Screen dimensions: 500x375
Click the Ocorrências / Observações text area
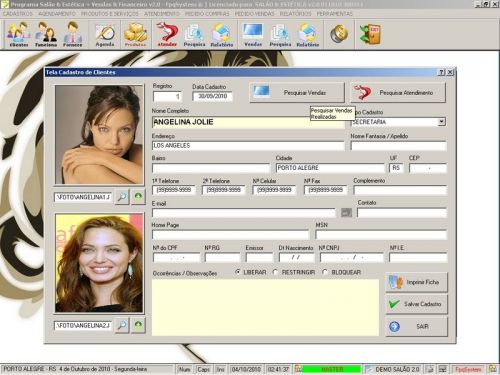tap(265, 307)
